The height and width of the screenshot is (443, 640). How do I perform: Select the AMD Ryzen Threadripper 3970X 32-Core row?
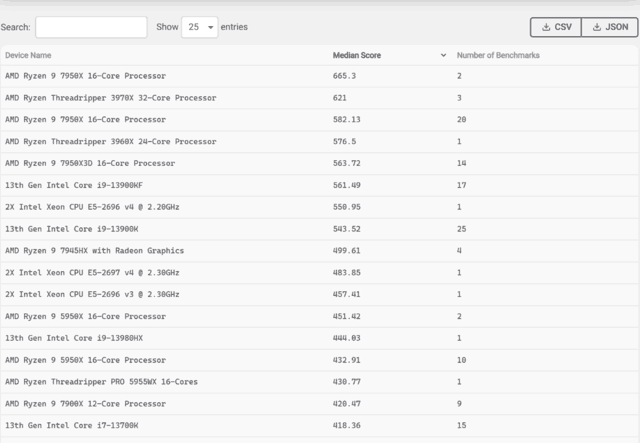pos(110,98)
